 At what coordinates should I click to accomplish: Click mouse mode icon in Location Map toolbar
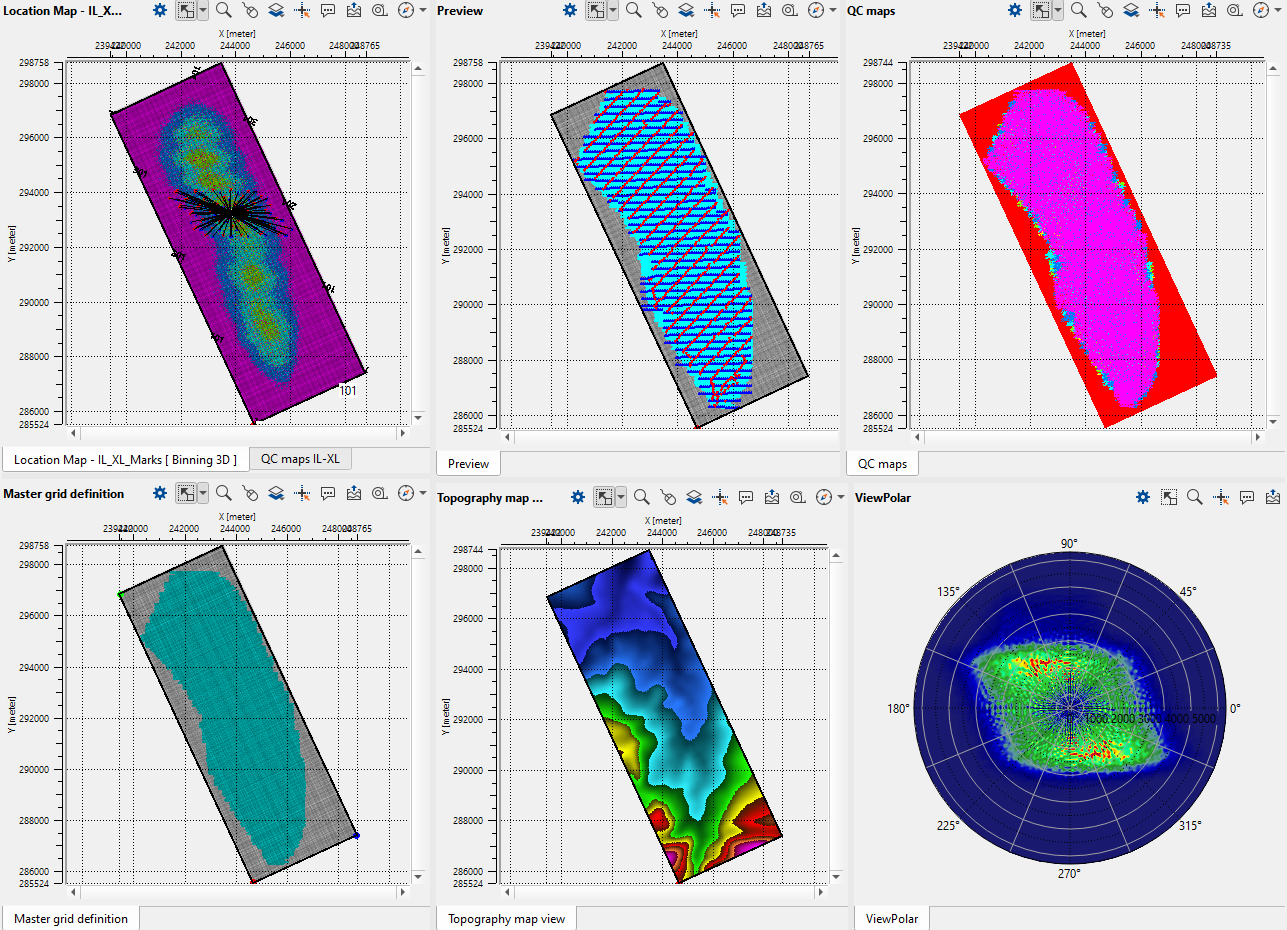(250, 10)
